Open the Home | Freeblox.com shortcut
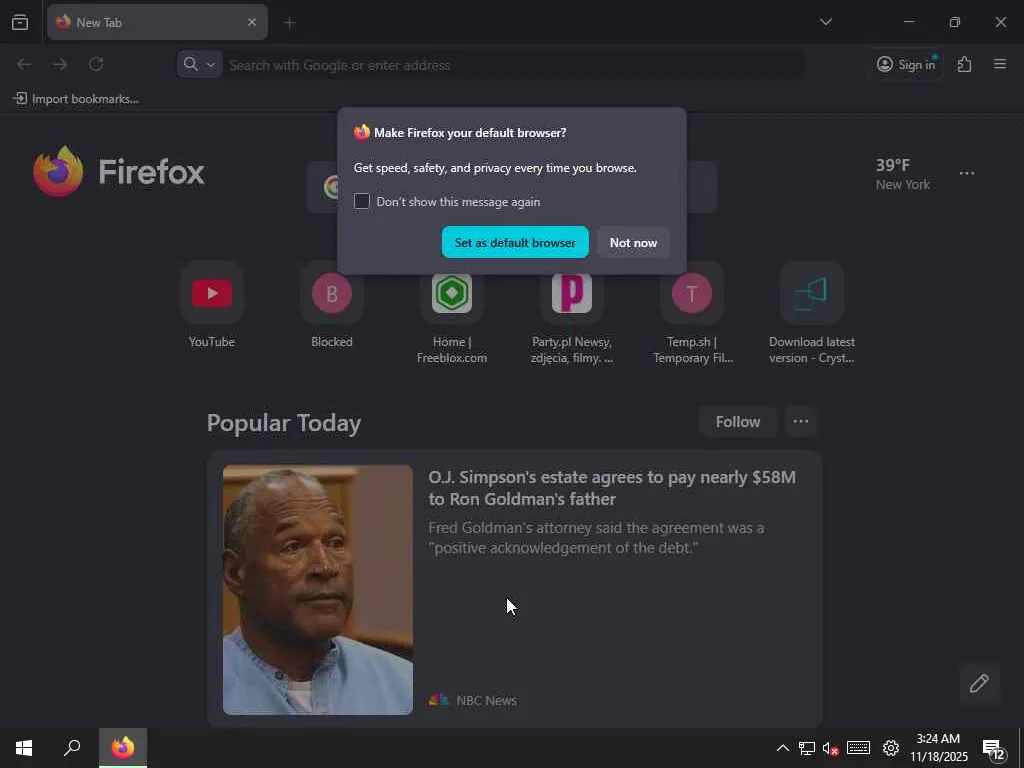This screenshot has height=768, width=1024. tap(452, 313)
